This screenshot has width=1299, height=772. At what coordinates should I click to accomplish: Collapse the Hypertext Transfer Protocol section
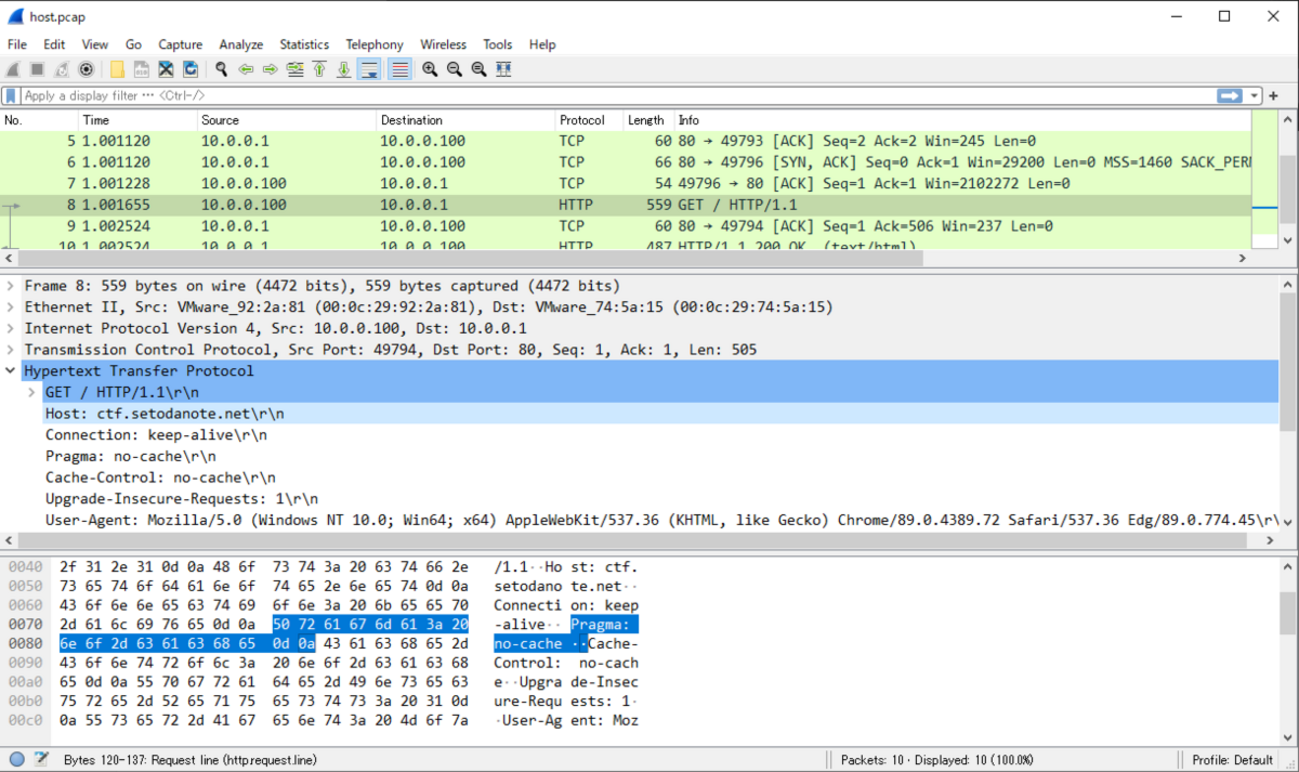(x=11, y=371)
